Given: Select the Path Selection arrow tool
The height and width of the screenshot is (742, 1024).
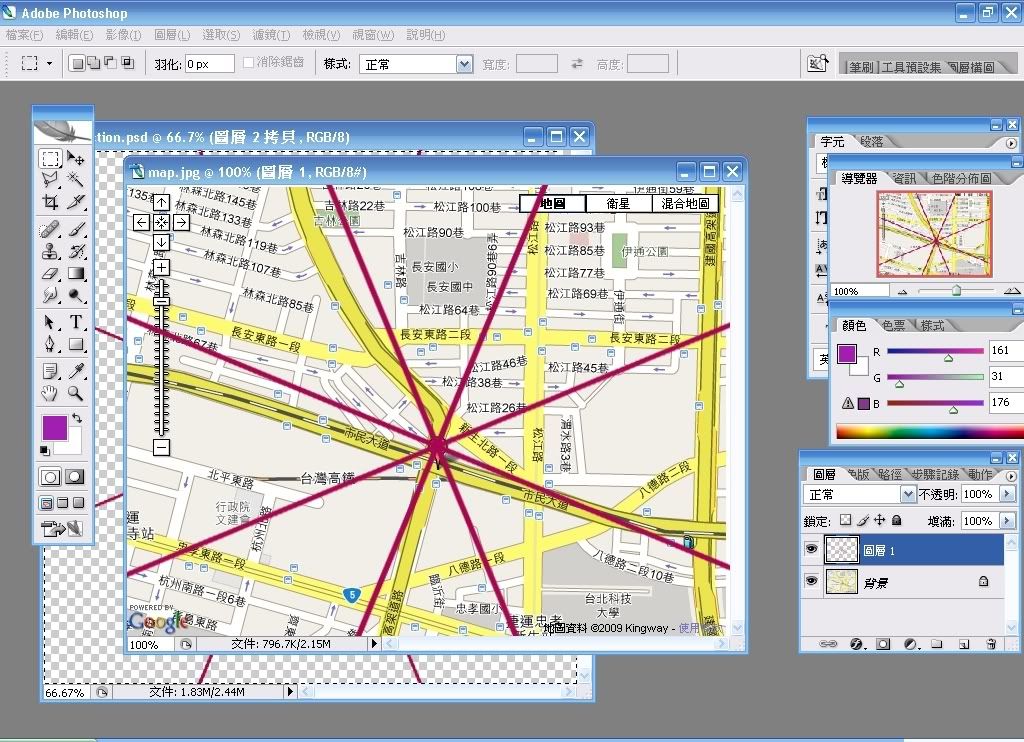Looking at the screenshot, I should pos(50,322).
